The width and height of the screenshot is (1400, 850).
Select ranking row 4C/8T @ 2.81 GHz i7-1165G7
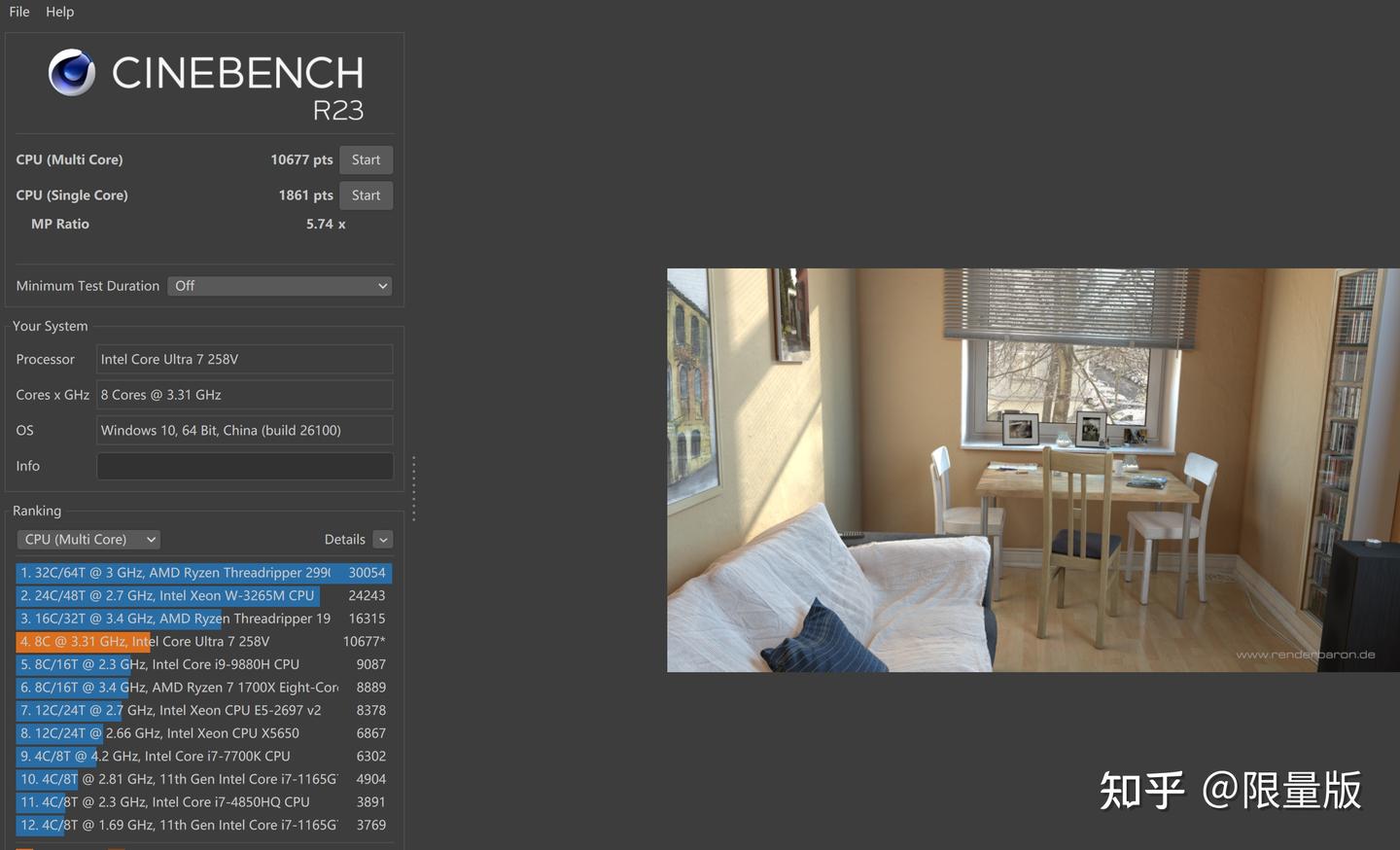pos(204,779)
